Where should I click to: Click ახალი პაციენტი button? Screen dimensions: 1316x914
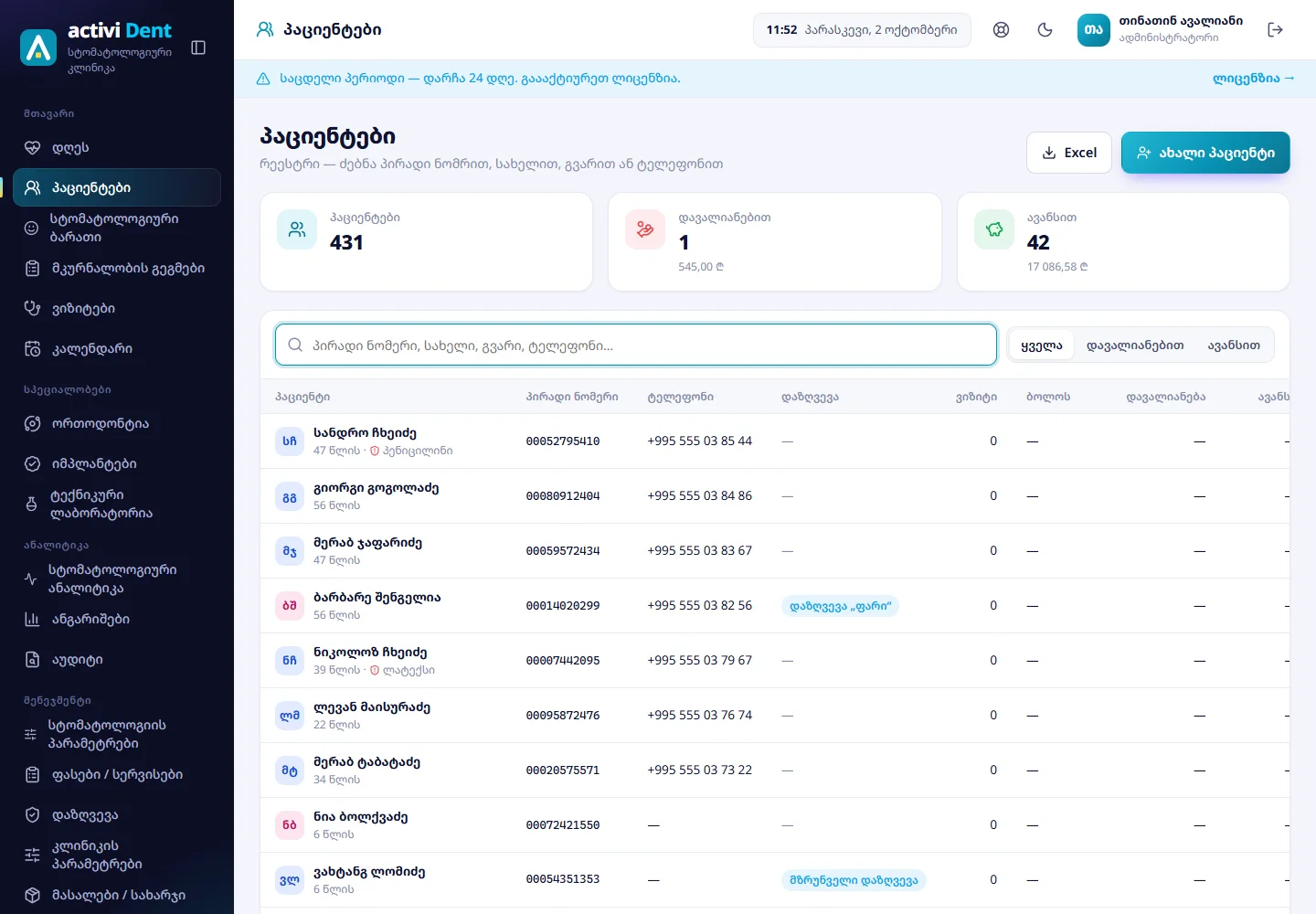coord(1205,153)
